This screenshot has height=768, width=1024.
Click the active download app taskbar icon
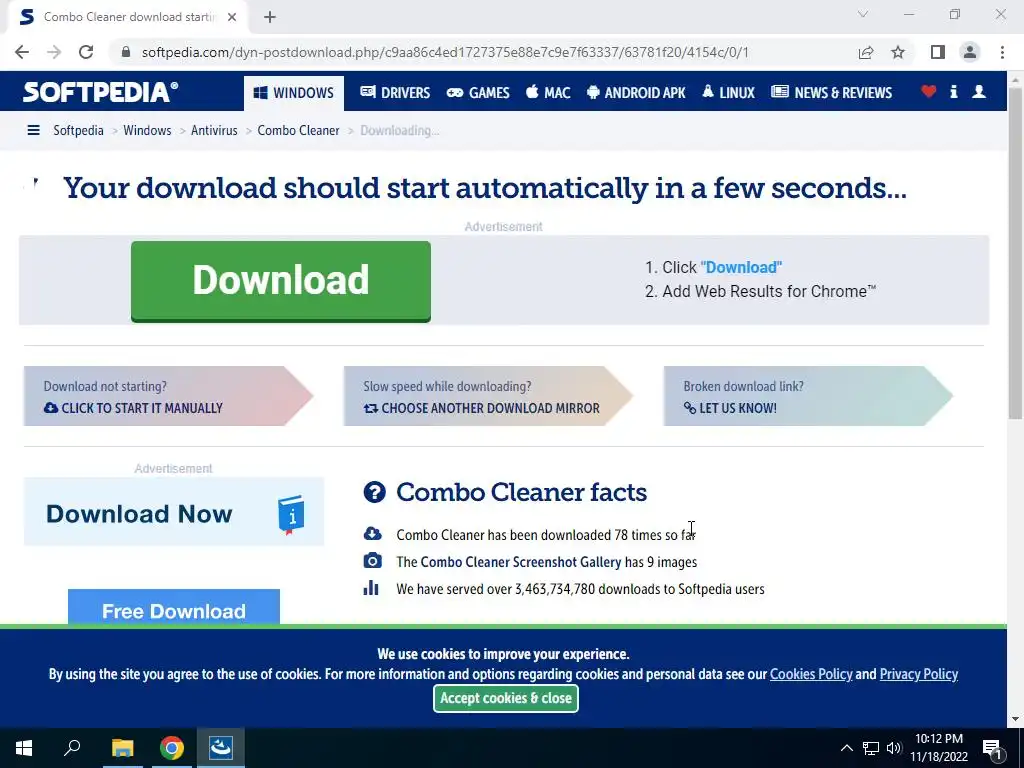[x=221, y=748]
